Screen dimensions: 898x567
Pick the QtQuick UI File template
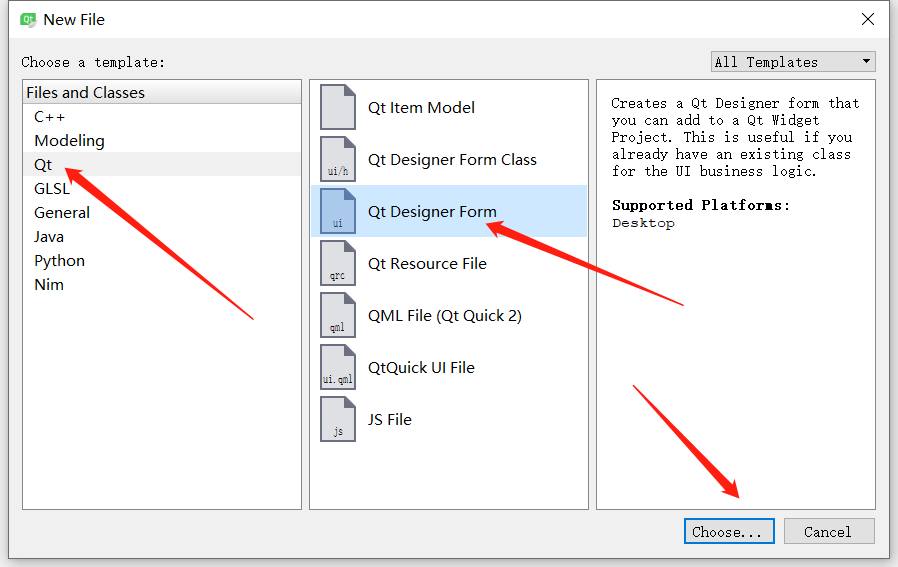[x=449, y=367]
